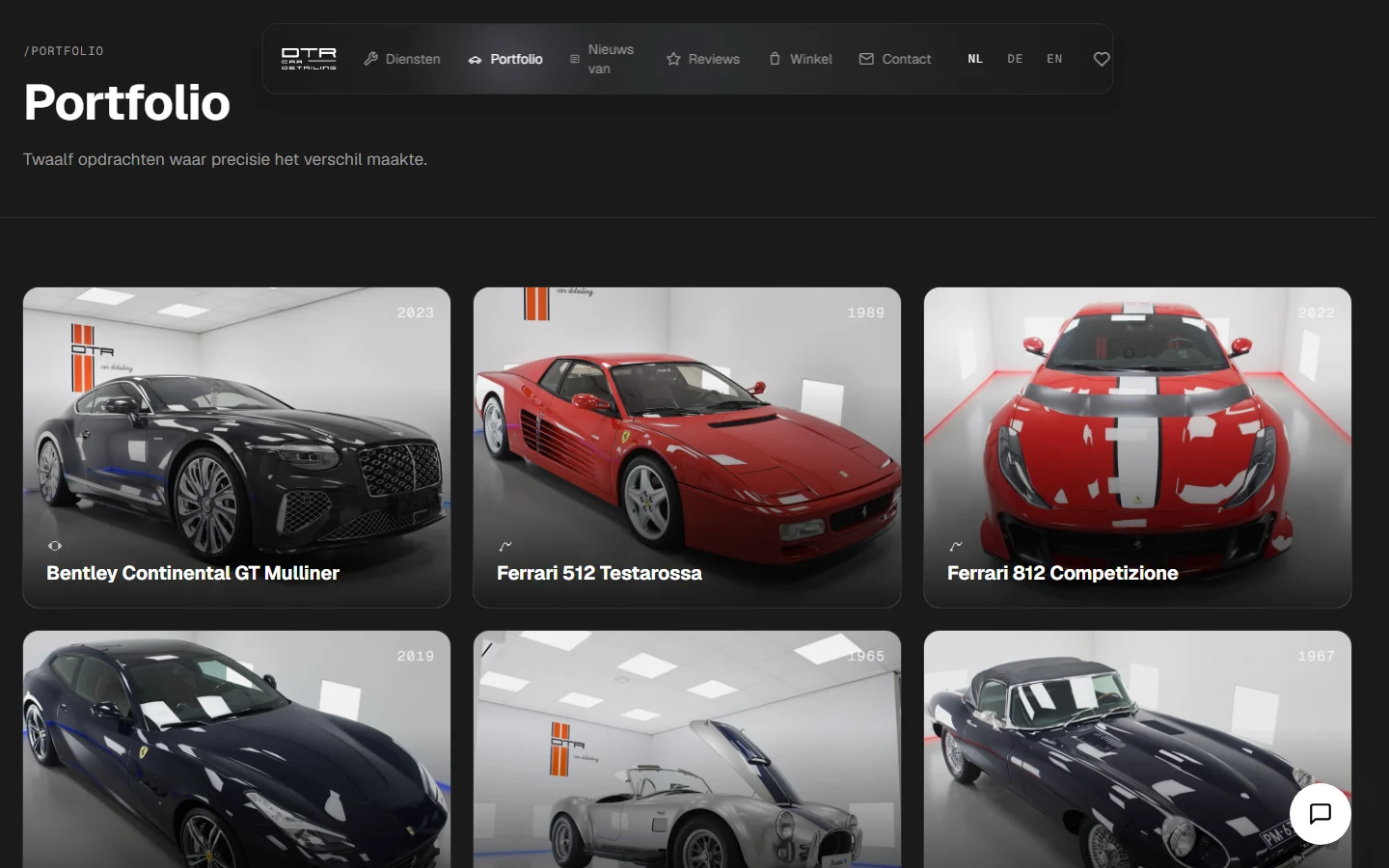The height and width of the screenshot is (868, 1389).
Task: Click the 'Twaalf opdrachten' subtitle text
Action: tap(225, 159)
